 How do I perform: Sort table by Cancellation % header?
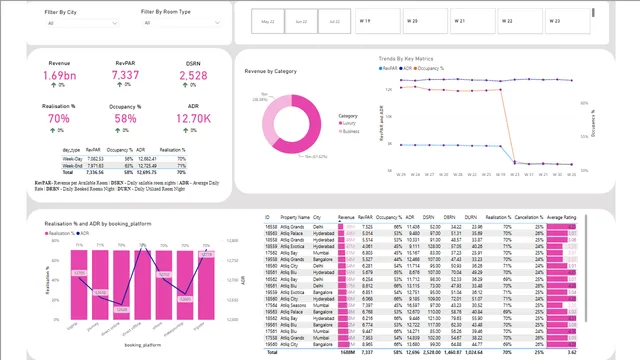[529, 218]
